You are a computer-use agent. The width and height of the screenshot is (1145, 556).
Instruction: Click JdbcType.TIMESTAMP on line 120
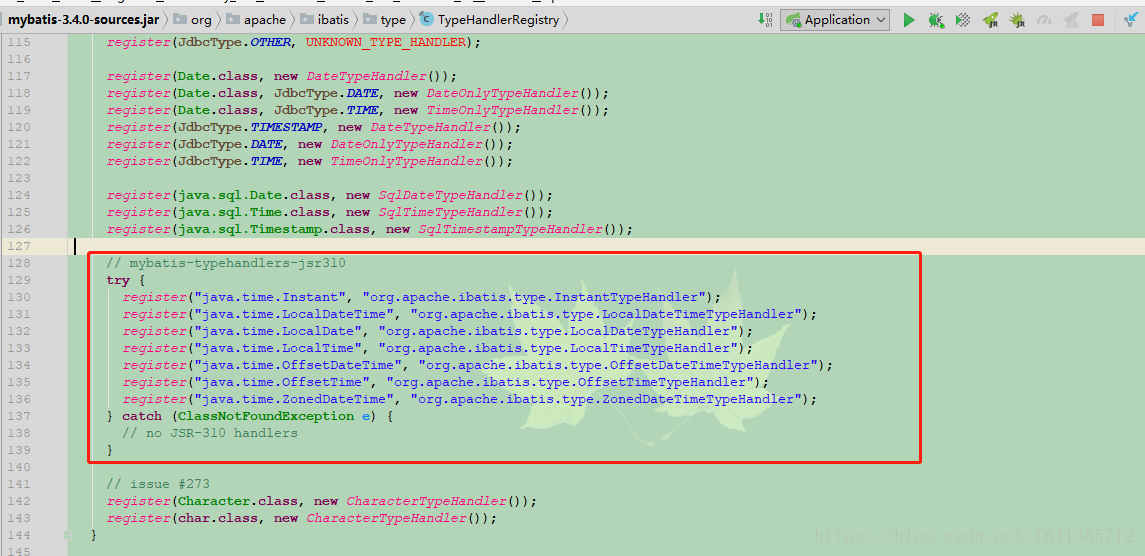coord(248,127)
